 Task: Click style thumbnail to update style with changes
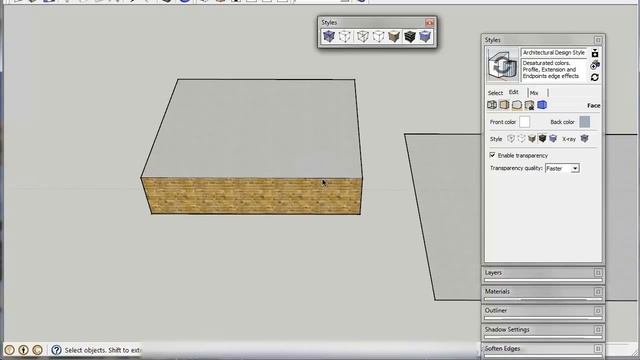pos(502,65)
